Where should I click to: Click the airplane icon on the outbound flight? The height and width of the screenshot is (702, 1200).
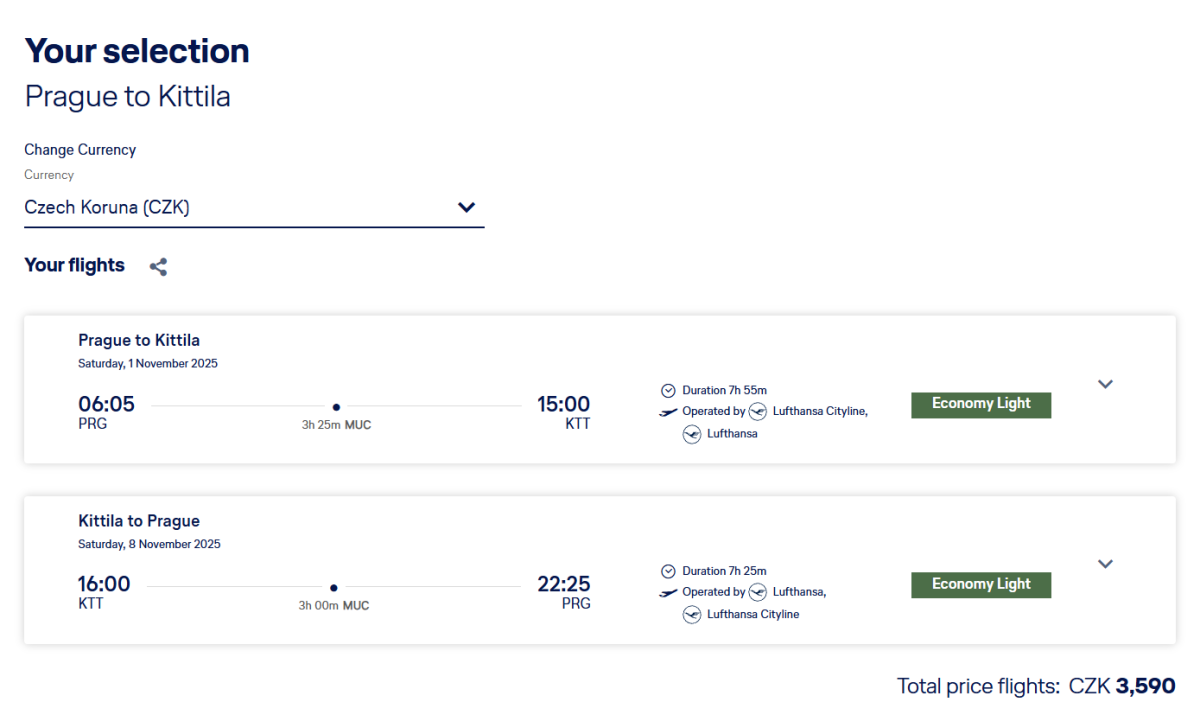(668, 412)
